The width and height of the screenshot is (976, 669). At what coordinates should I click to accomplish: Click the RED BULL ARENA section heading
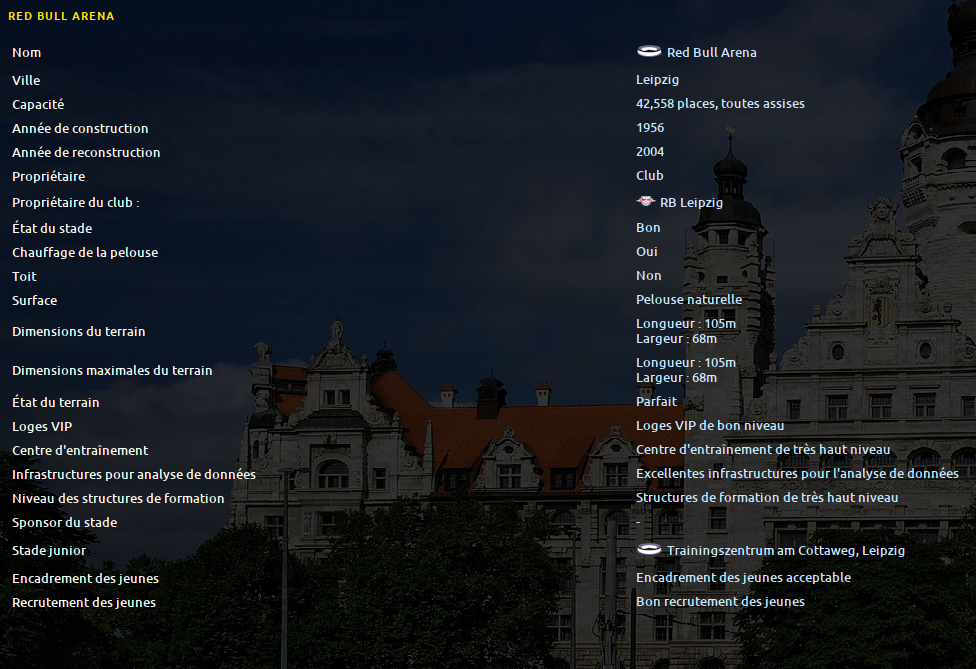click(61, 16)
